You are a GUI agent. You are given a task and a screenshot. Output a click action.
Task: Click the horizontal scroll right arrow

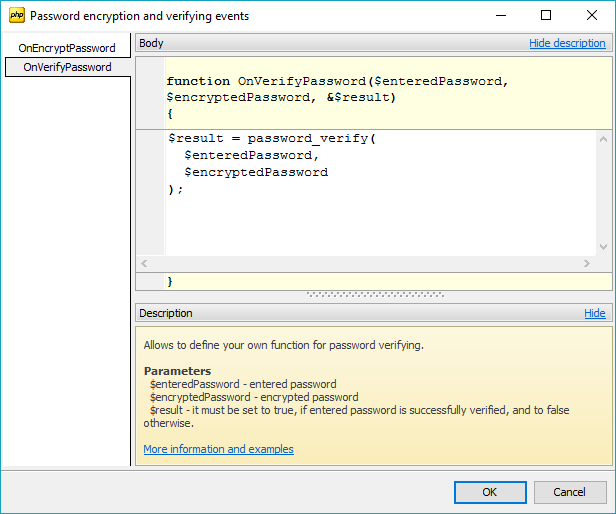point(587,263)
